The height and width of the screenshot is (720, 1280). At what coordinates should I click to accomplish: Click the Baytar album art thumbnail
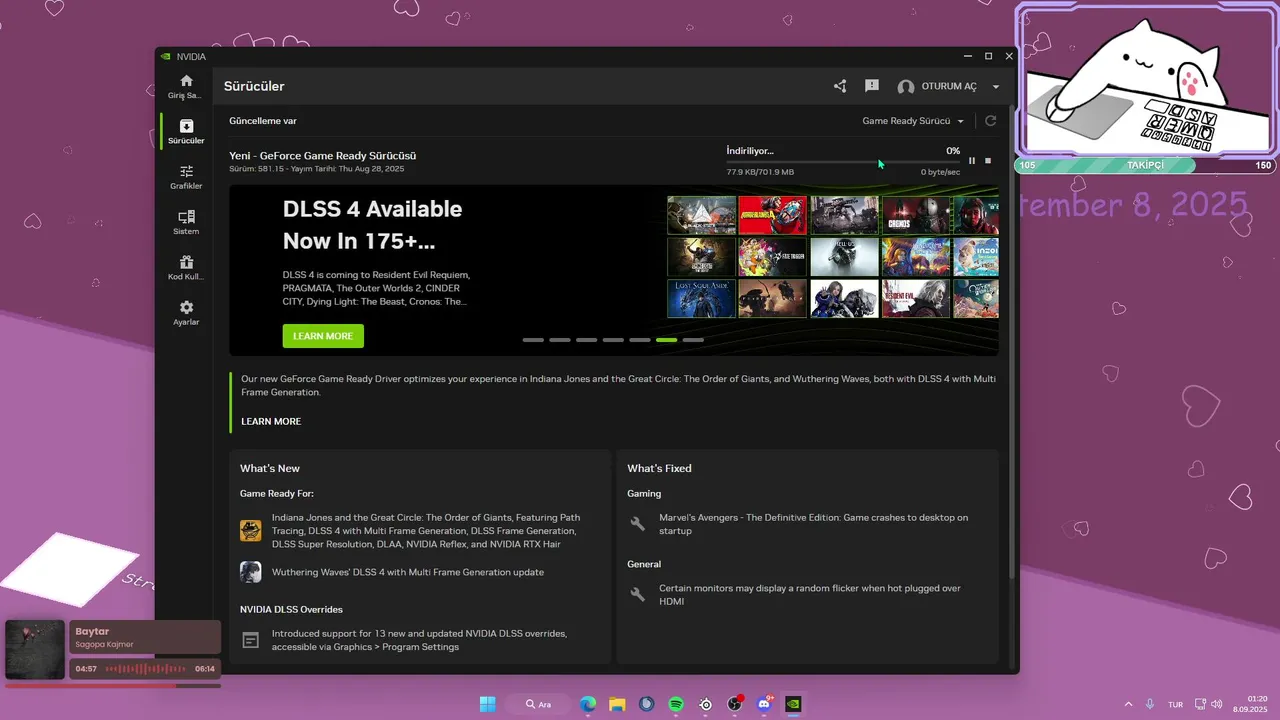tap(35, 649)
